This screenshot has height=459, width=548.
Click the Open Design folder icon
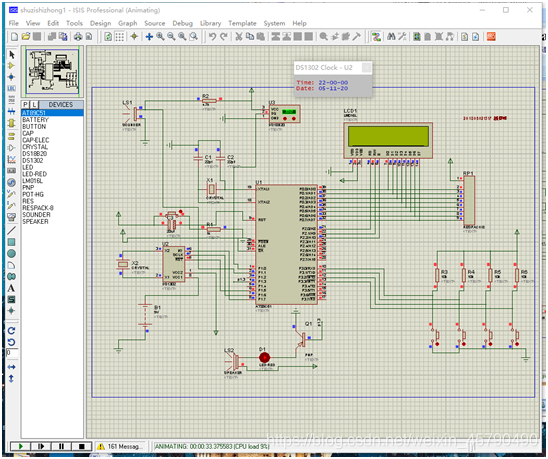tap(26, 36)
